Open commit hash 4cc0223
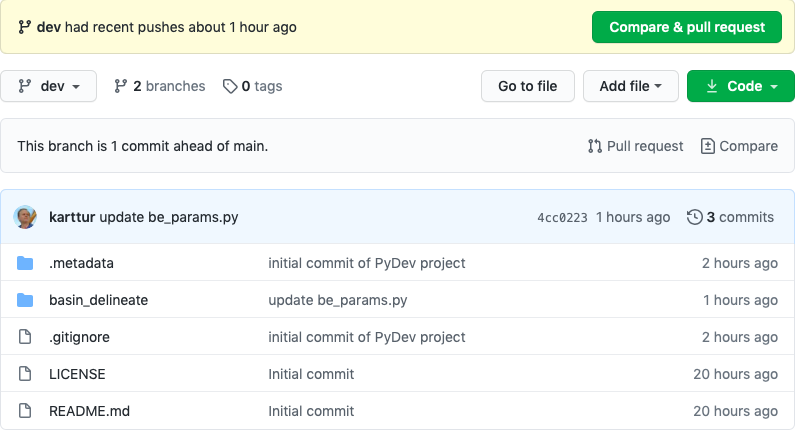 (562, 217)
